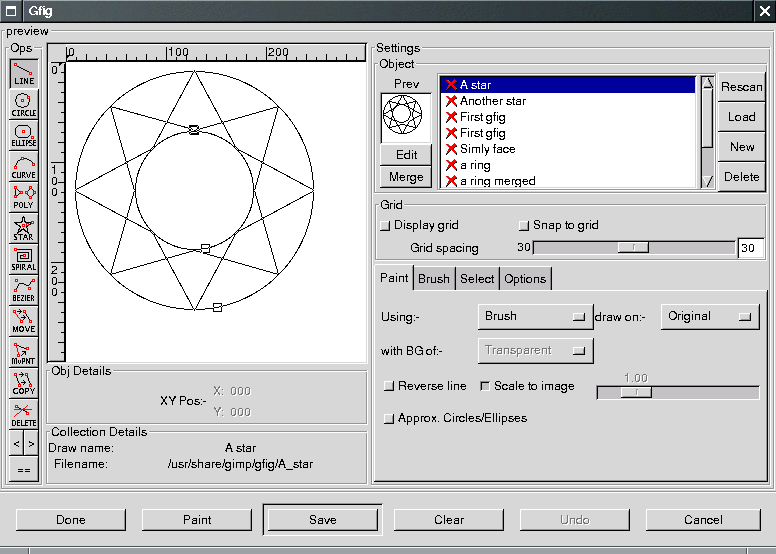Activate the Bezier tool
Image resolution: width=776 pixels, height=554 pixels.
[24, 290]
